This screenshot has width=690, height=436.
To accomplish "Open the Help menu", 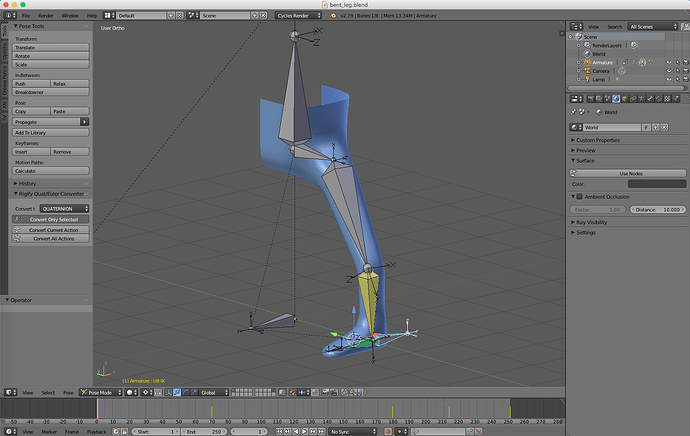I will coord(92,15).
